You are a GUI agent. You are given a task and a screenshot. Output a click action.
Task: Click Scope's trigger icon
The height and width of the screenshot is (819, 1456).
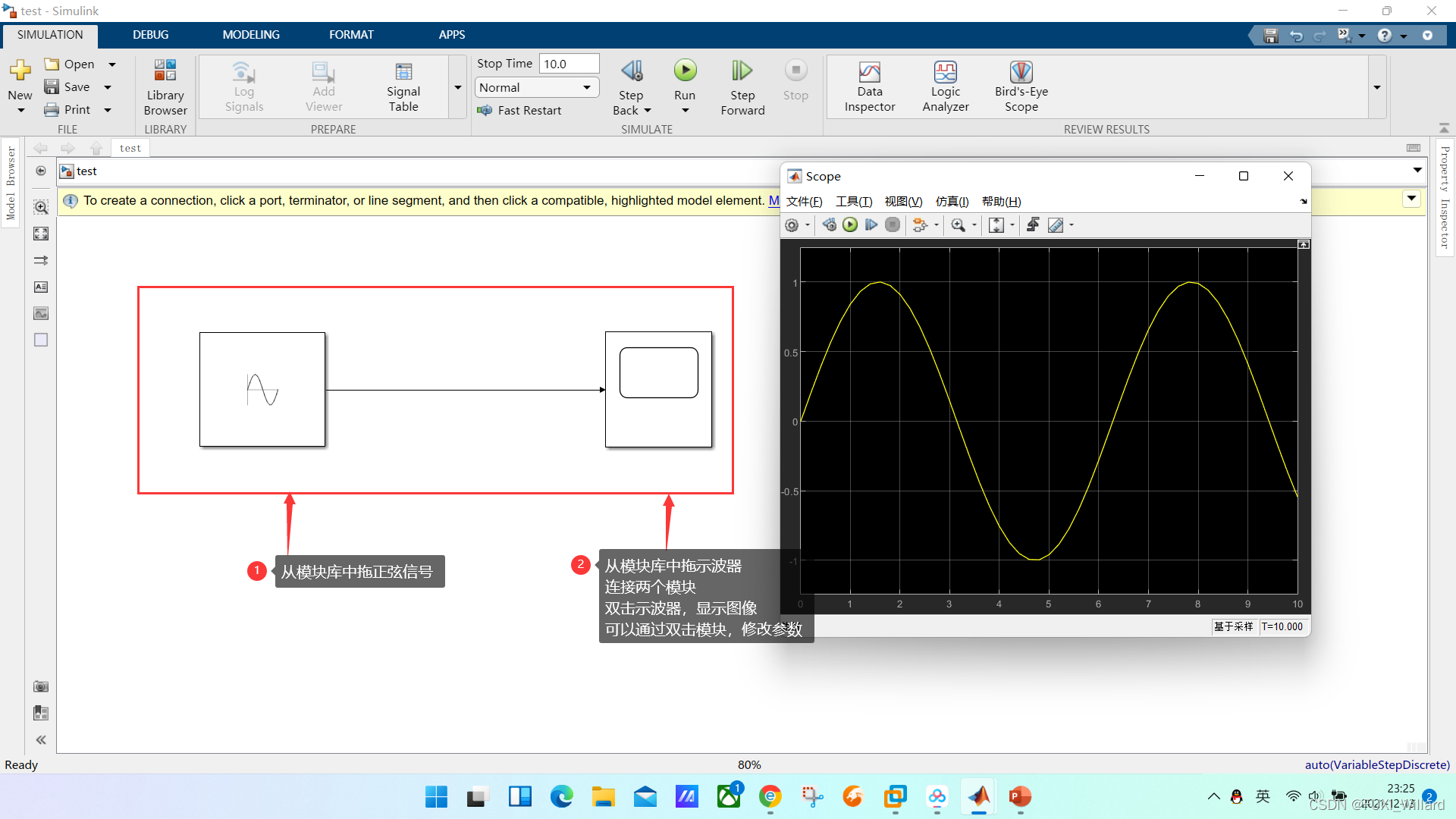[x=1032, y=225]
